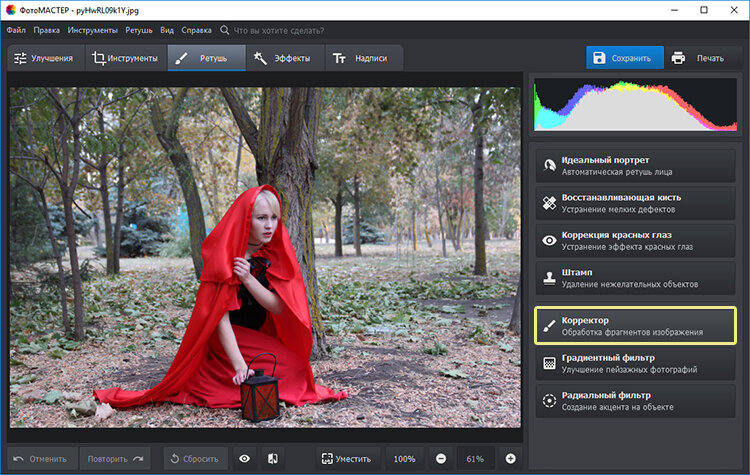Select the Восстанавливающая кисть tool
This screenshot has height=475, width=750.
point(635,203)
